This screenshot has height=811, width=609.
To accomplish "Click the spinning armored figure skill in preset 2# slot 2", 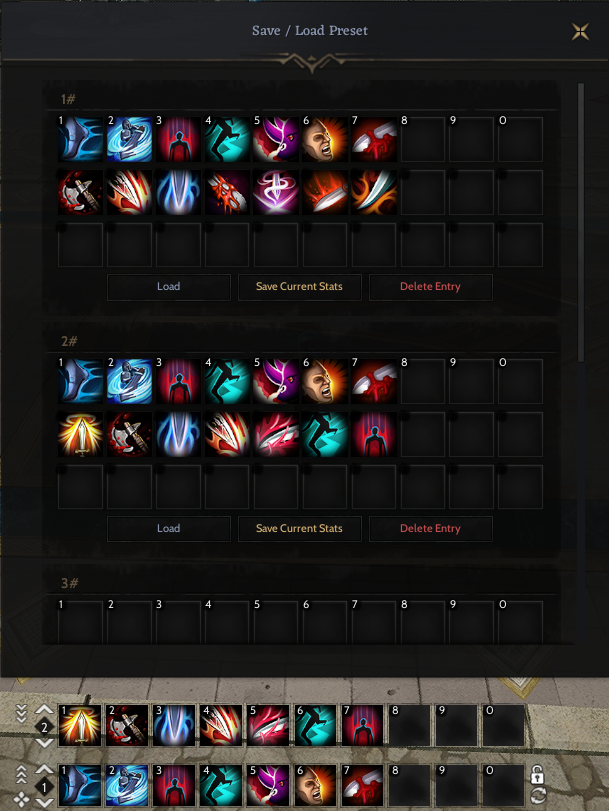I will (x=129, y=382).
